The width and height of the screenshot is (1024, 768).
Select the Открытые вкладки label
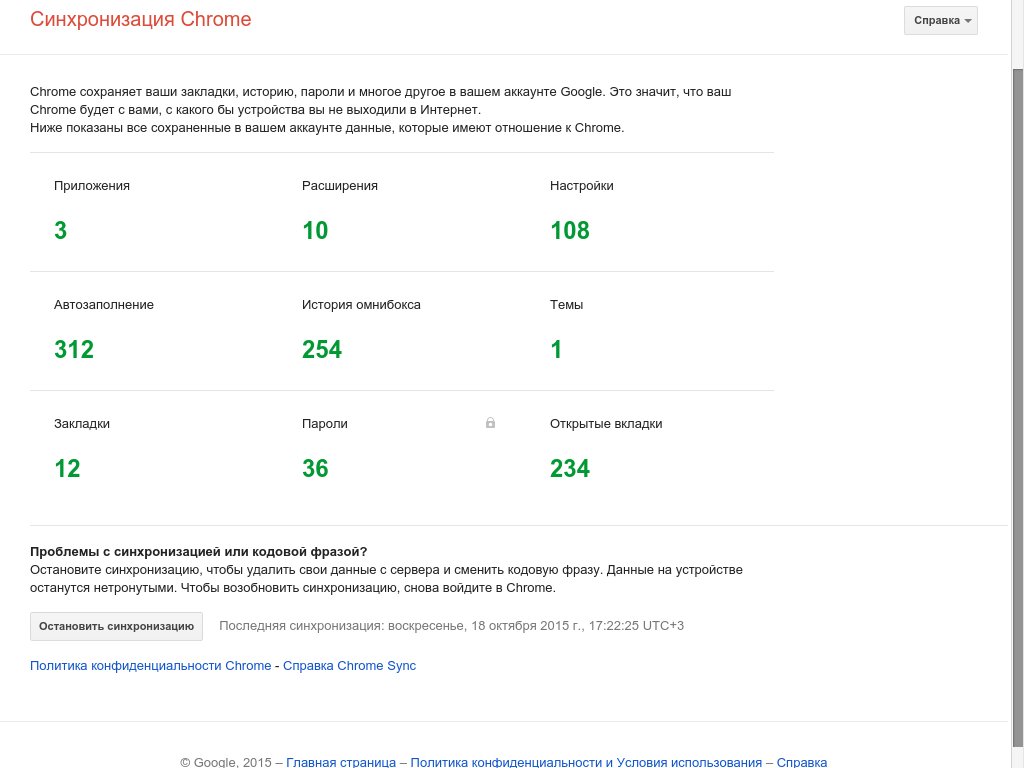pos(606,423)
